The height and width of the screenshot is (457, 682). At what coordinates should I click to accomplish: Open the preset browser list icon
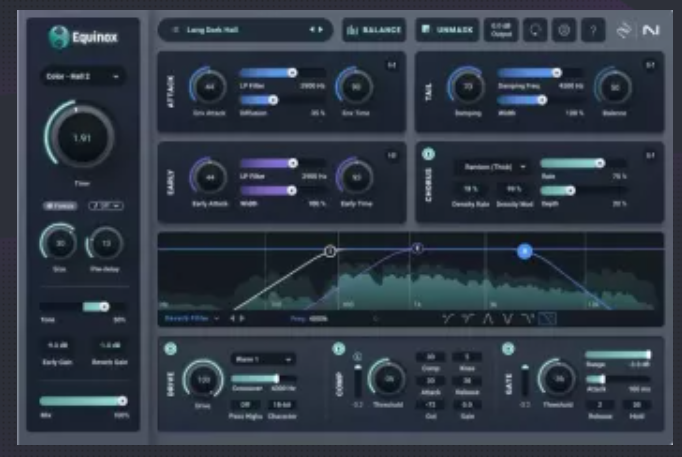coord(175,30)
